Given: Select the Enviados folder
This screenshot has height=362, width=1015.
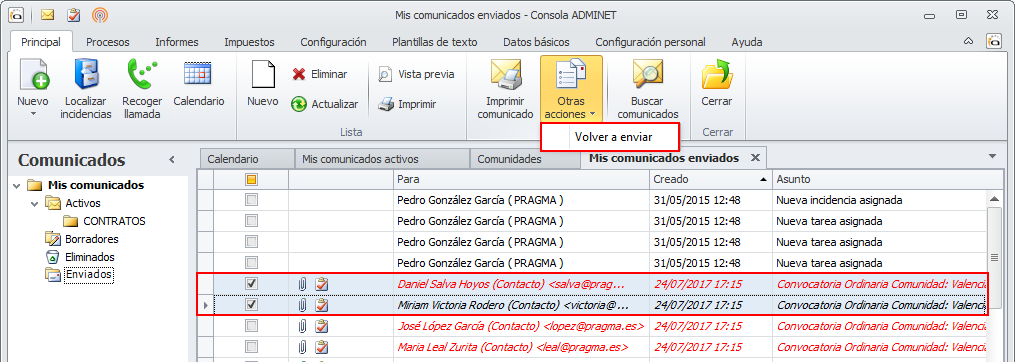Looking at the screenshot, I should [89, 275].
